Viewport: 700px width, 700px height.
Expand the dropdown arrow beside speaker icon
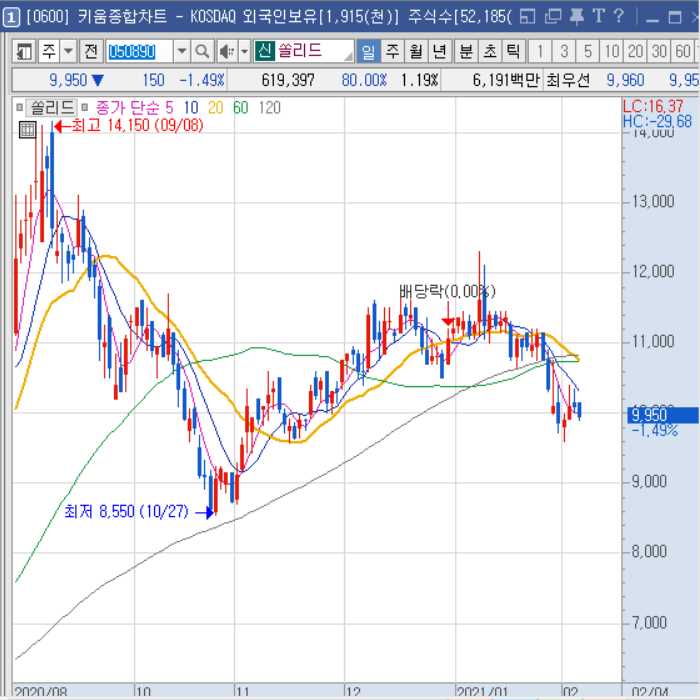click(x=244, y=52)
